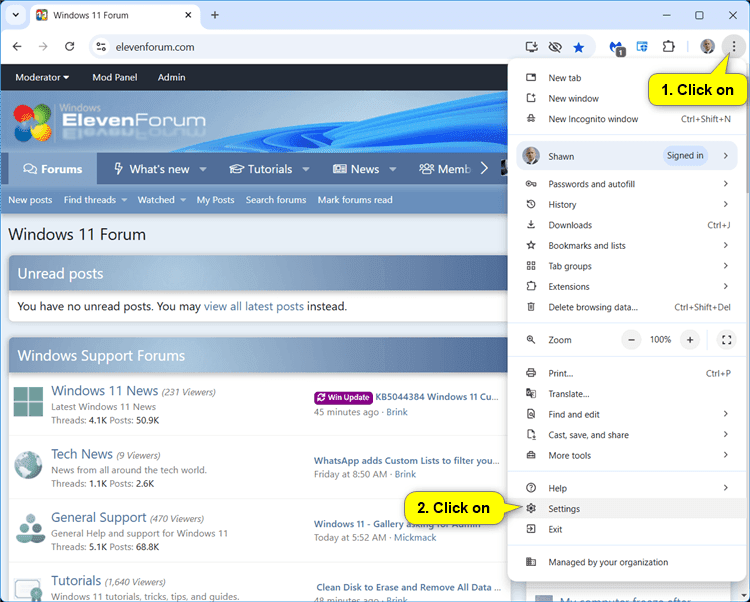Expand Bookmarks and lists submenu
This screenshot has width=750, height=602.
(x=627, y=245)
